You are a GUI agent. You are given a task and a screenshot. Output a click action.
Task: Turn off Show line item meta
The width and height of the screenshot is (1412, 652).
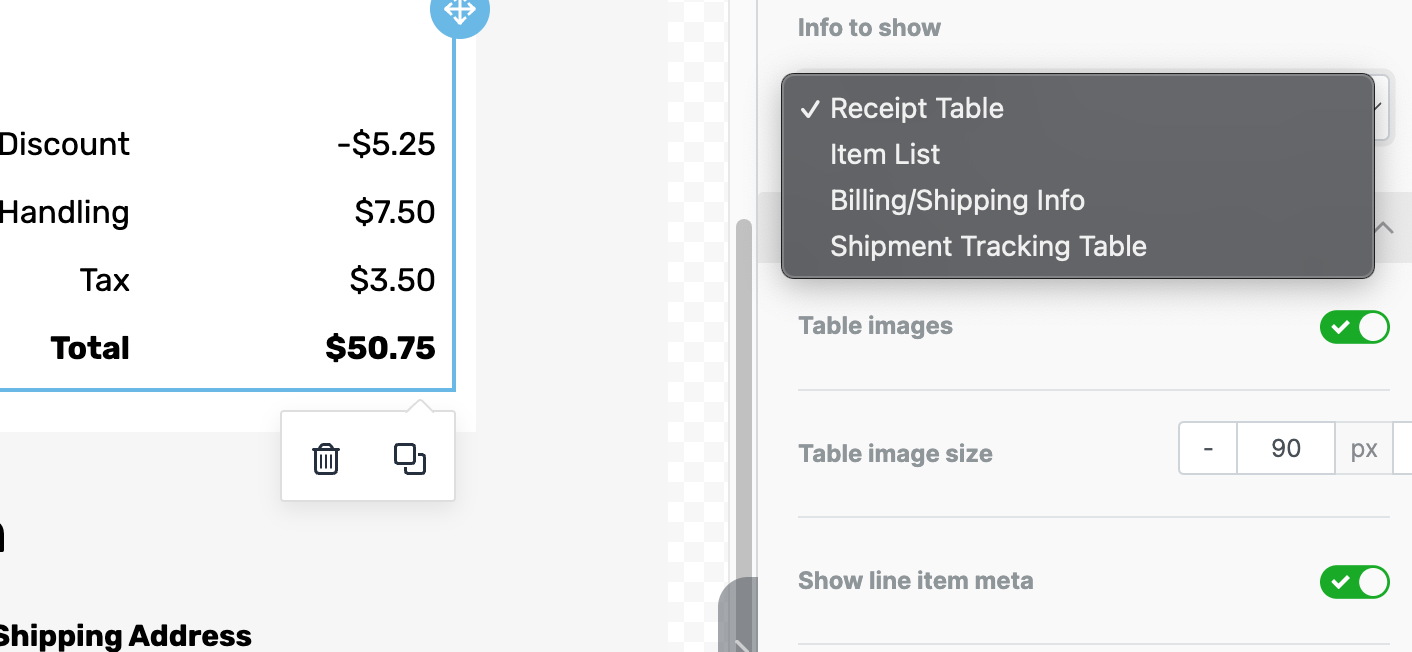[1354, 581]
